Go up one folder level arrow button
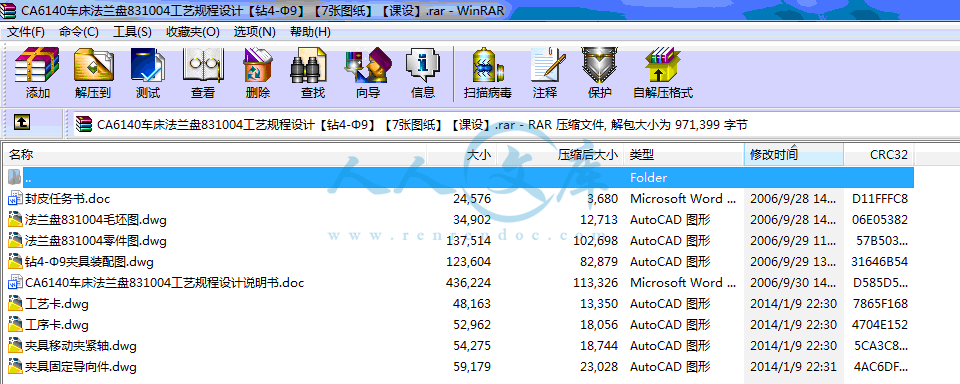The width and height of the screenshot is (960, 384). tap(21, 123)
